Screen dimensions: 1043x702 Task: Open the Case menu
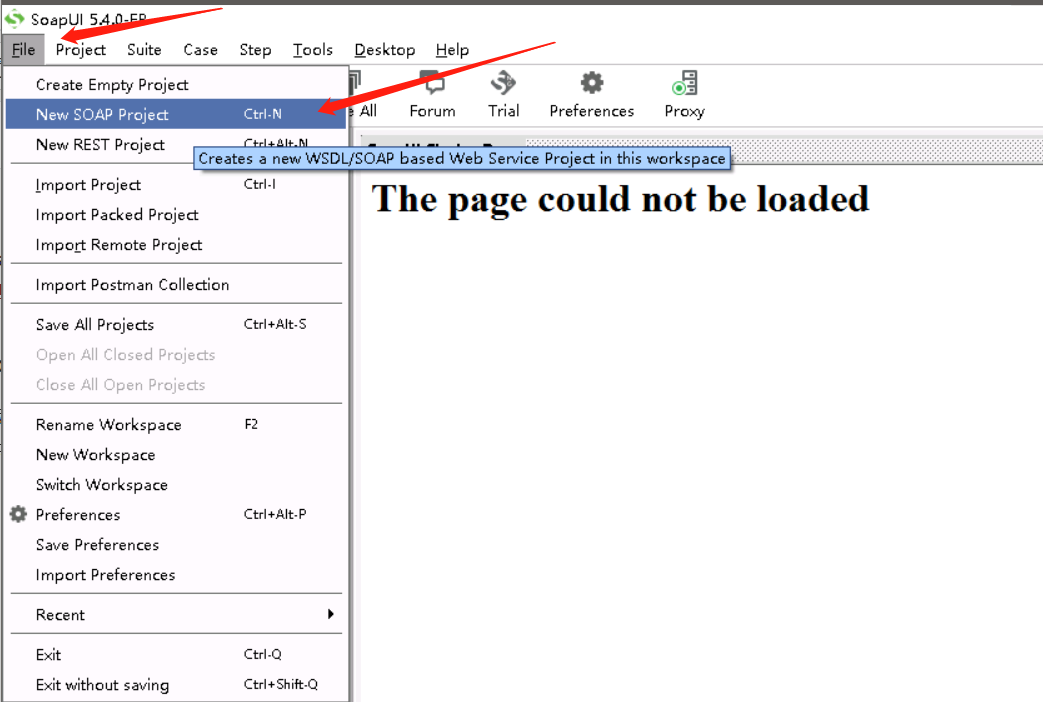click(x=200, y=50)
